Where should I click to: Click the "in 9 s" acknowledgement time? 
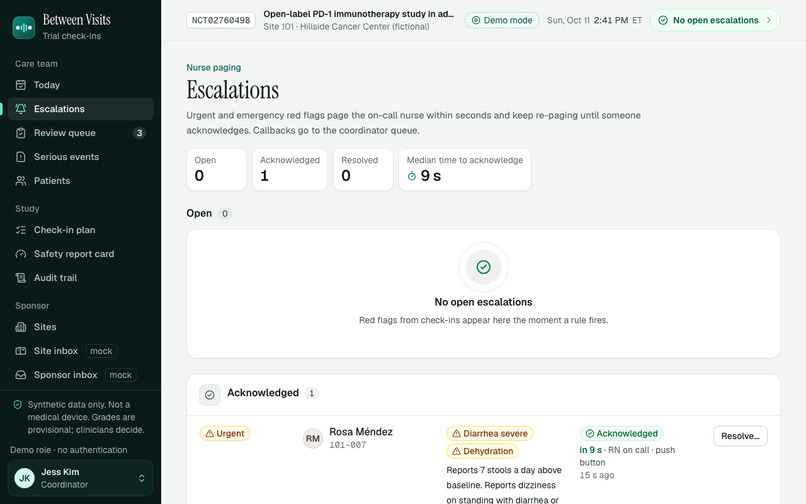[x=591, y=450]
